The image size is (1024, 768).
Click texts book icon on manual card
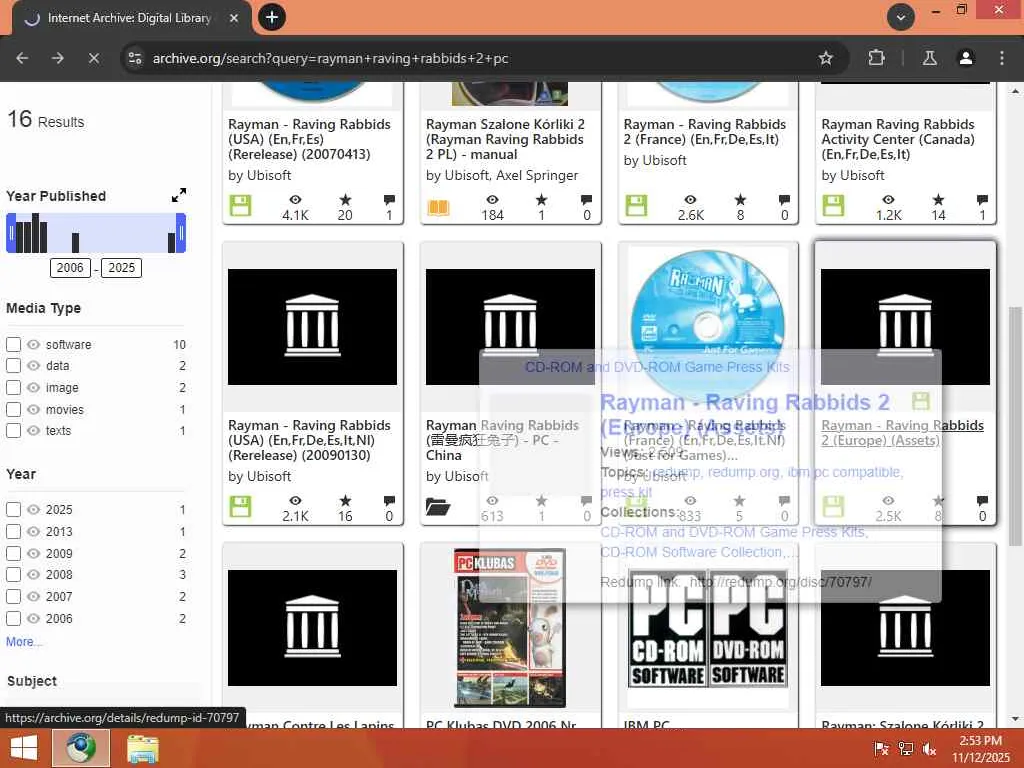pos(438,208)
